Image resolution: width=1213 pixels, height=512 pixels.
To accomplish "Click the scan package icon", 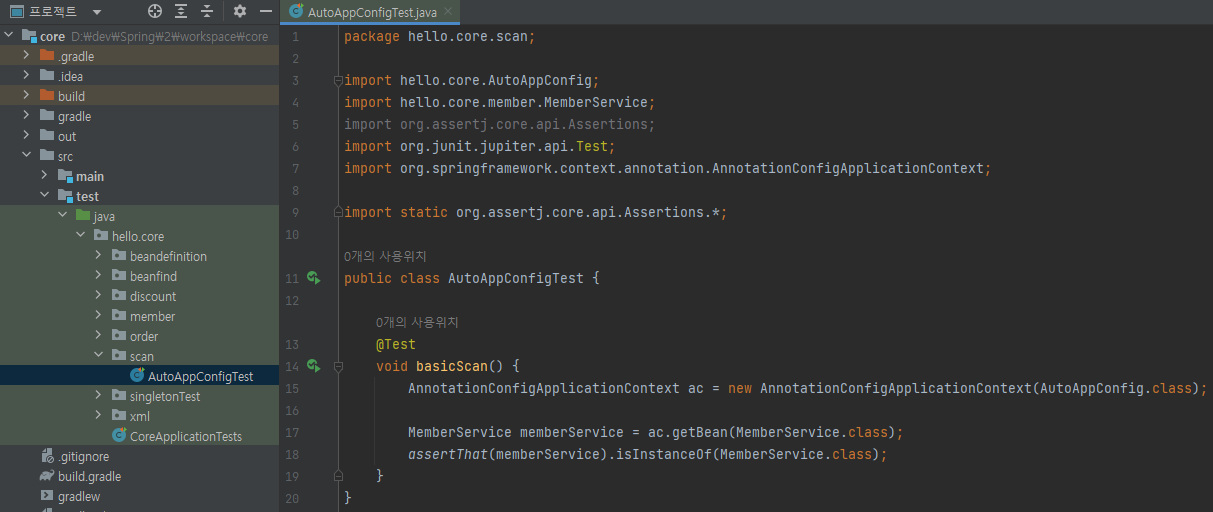I will click(119, 356).
